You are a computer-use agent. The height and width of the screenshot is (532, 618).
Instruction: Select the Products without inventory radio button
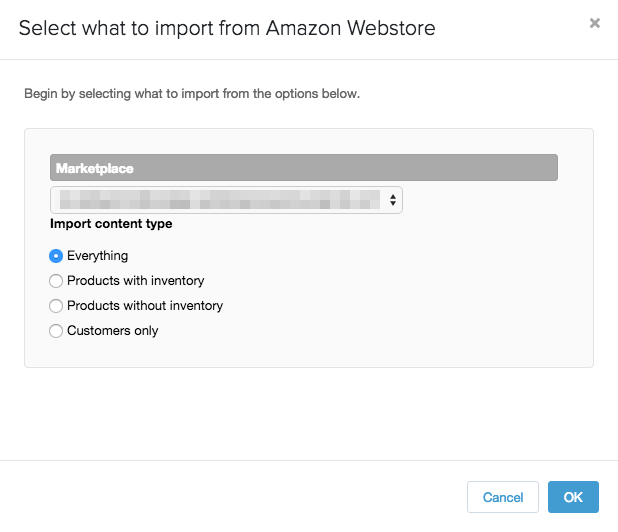[56, 306]
